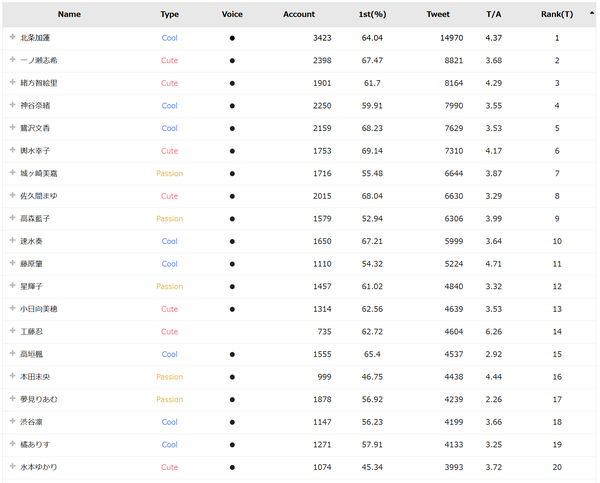
Task: Click the plus icon beside 夢見りあむ
Action: [x=12, y=398]
